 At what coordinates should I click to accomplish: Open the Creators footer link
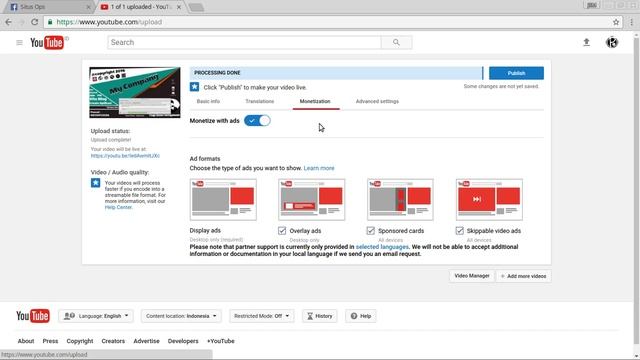113,341
